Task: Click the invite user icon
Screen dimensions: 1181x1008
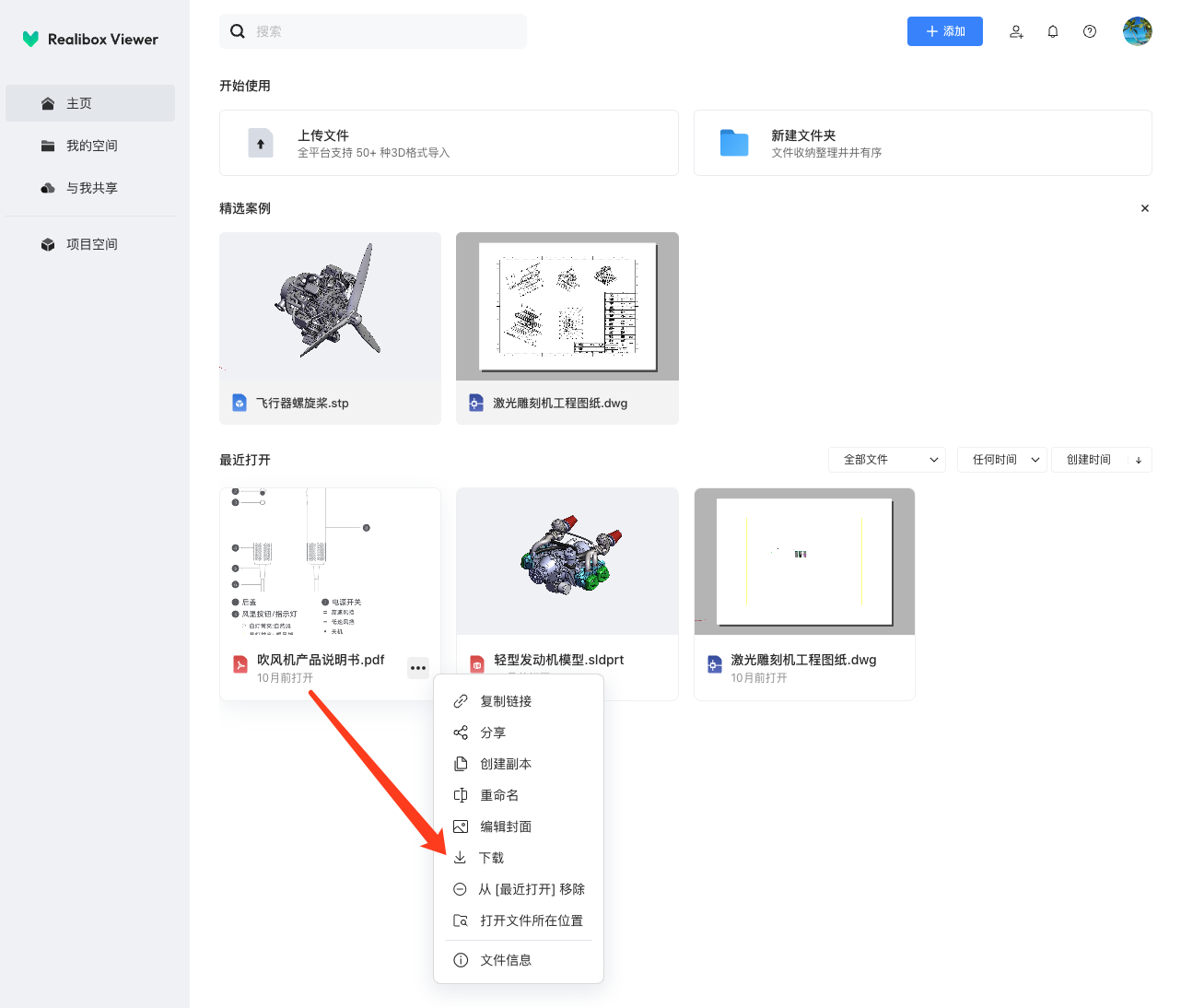Action: pos(1016,31)
